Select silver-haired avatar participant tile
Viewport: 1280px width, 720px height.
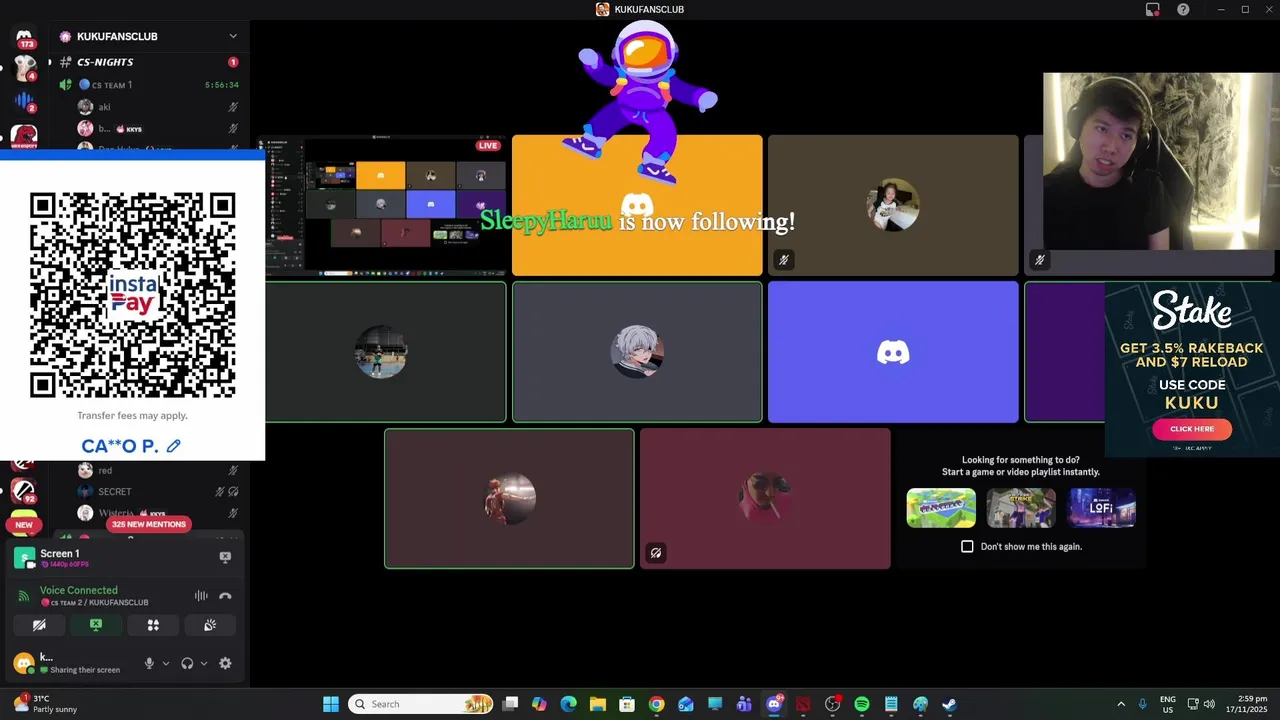637,352
